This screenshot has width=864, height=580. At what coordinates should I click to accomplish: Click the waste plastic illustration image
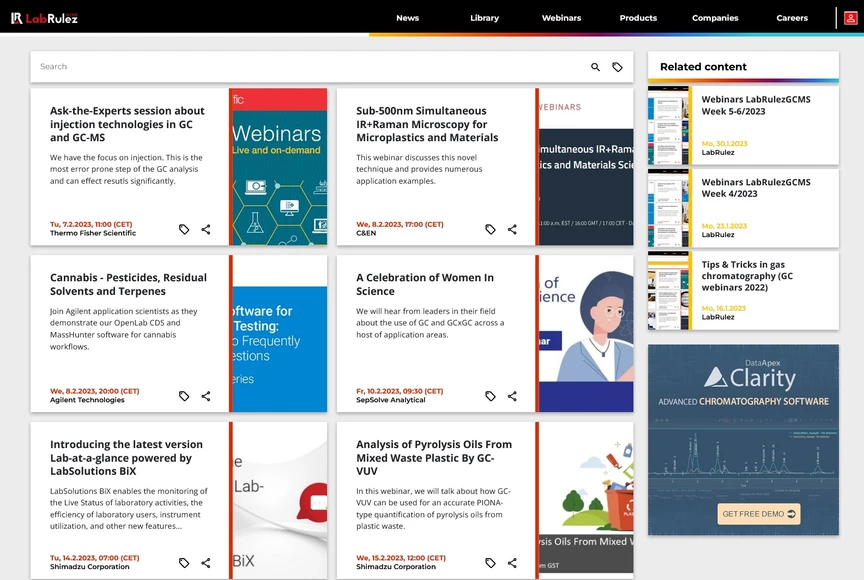click(x=586, y=500)
